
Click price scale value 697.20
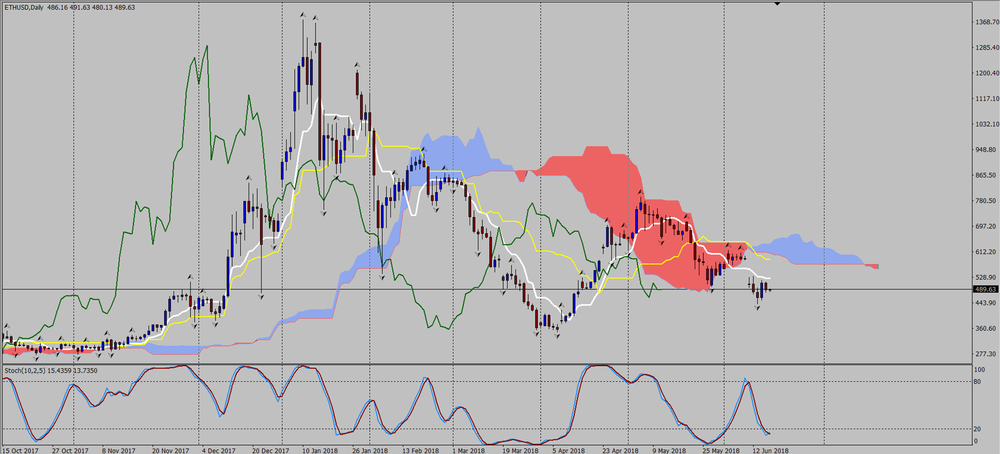(x=986, y=226)
